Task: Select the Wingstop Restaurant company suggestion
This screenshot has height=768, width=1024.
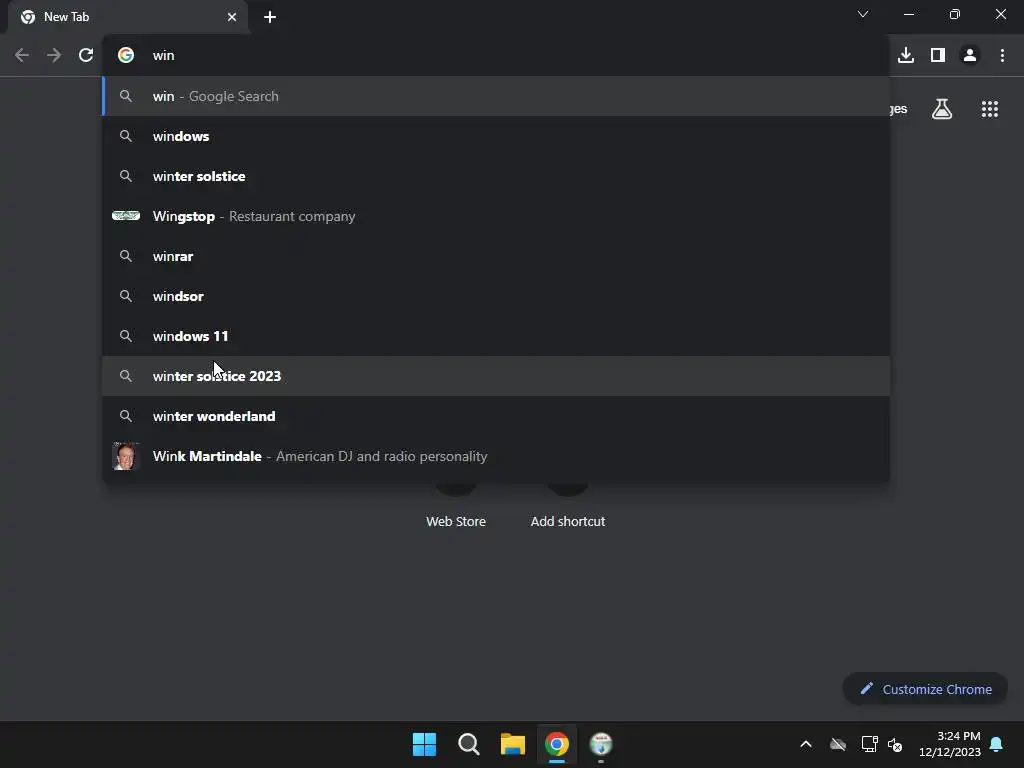Action: (496, 216)
